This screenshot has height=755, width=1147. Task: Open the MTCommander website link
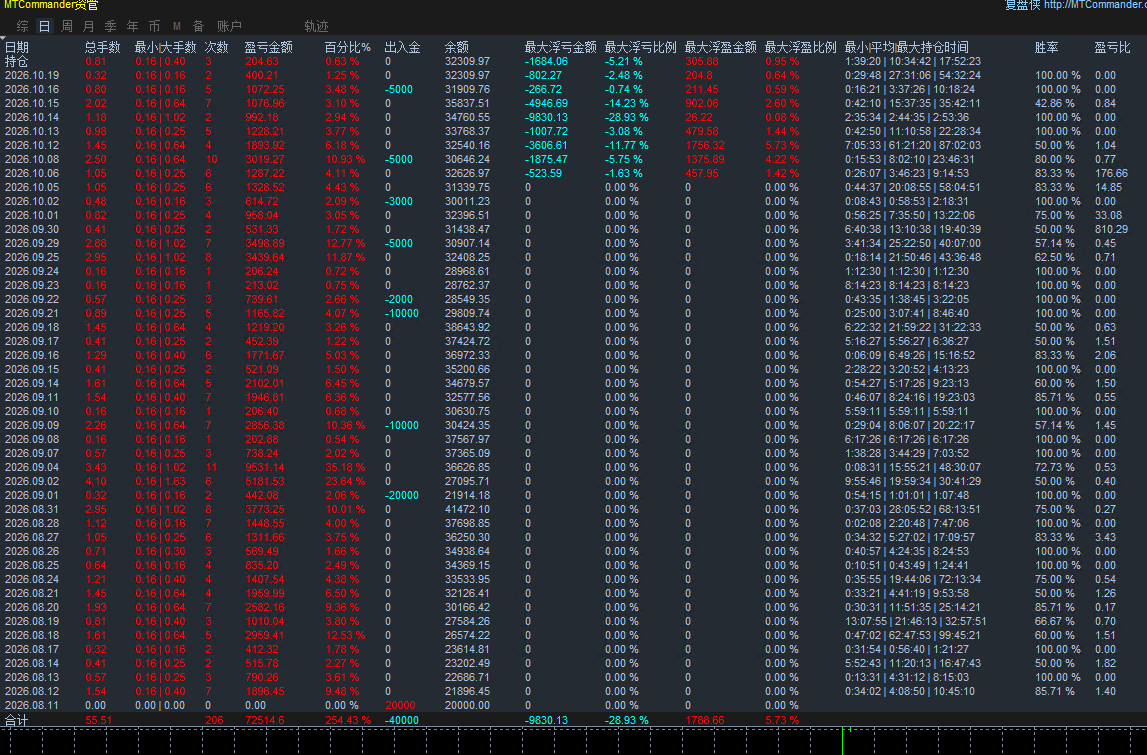[1095, 4]
